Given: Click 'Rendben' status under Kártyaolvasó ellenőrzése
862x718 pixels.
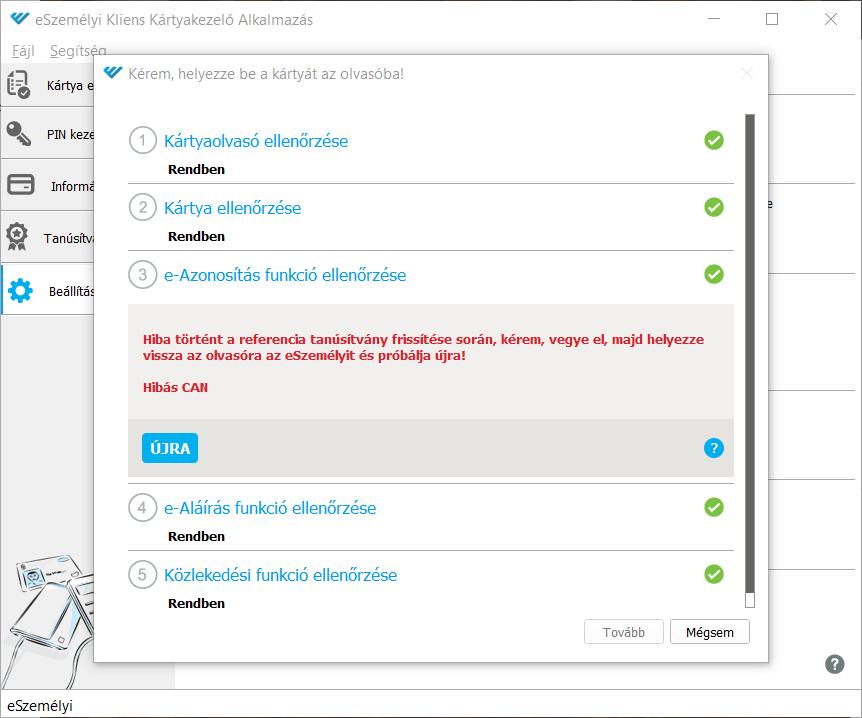Looking at the screenshot, I should 196,169.
